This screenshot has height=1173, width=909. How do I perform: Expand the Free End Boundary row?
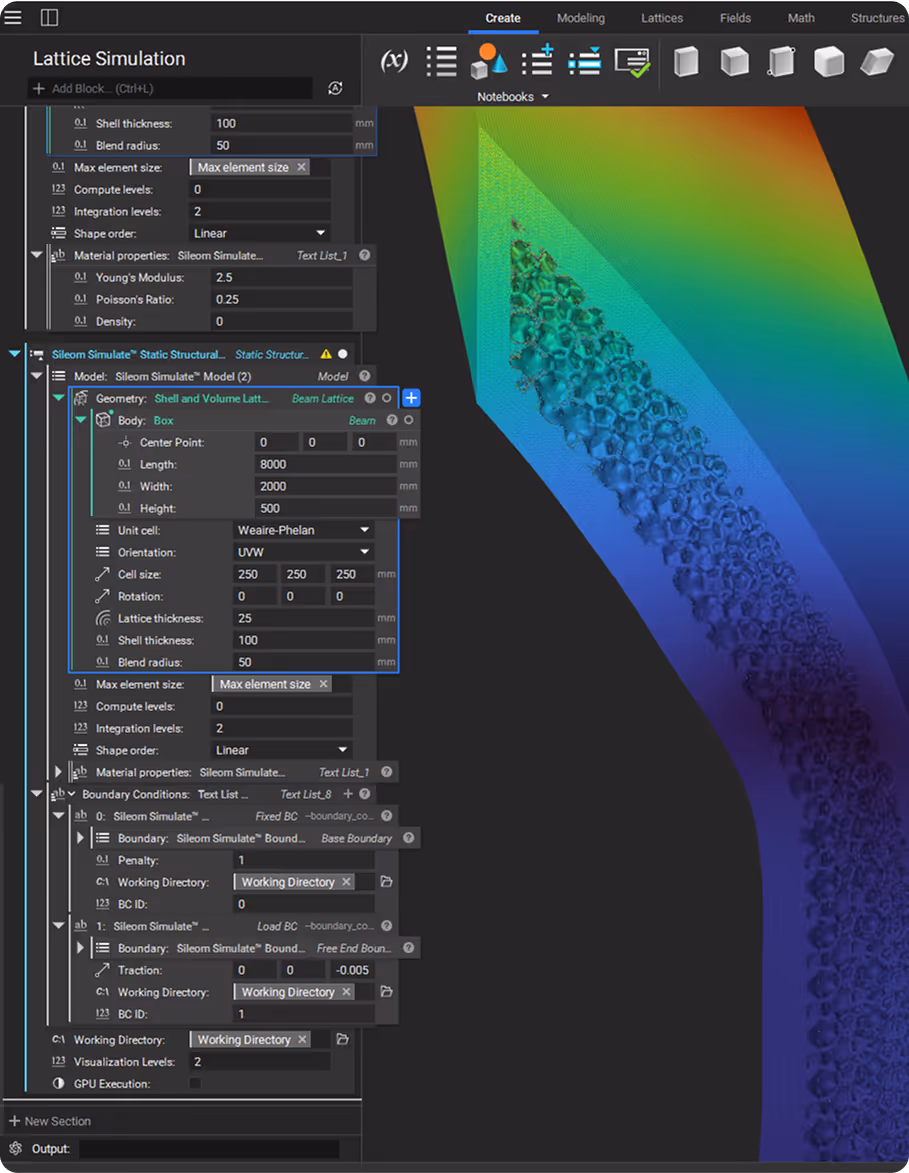80,947
